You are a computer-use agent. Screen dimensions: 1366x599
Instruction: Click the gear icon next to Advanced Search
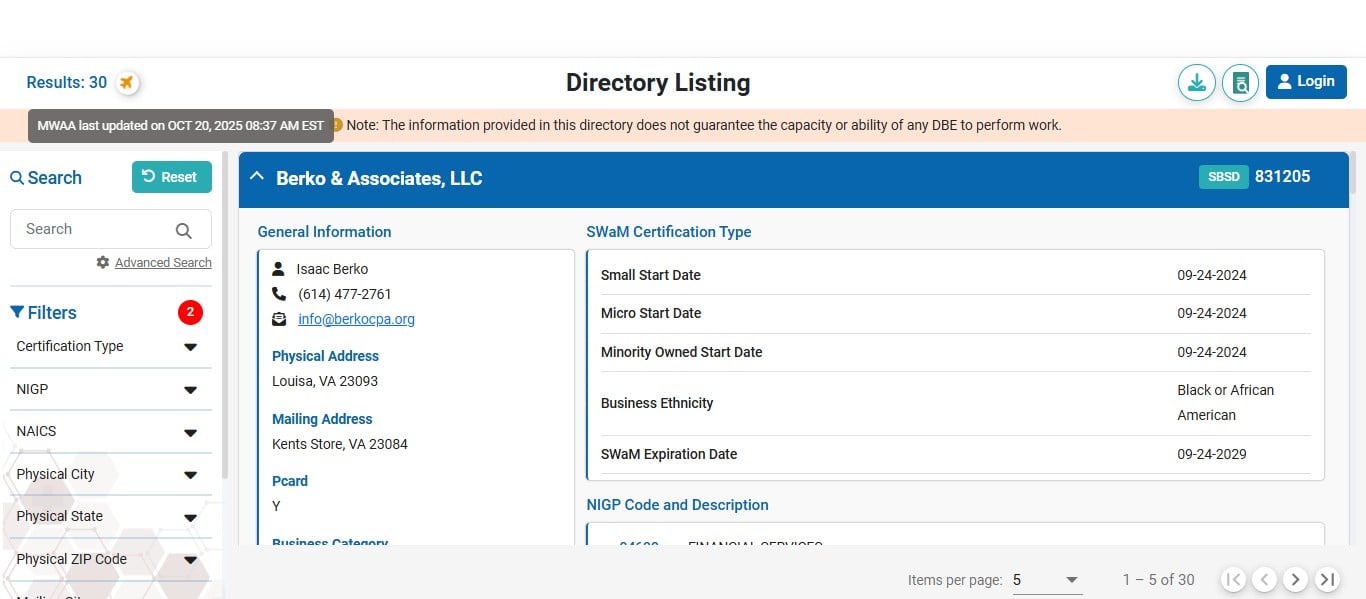pos(103,262)
